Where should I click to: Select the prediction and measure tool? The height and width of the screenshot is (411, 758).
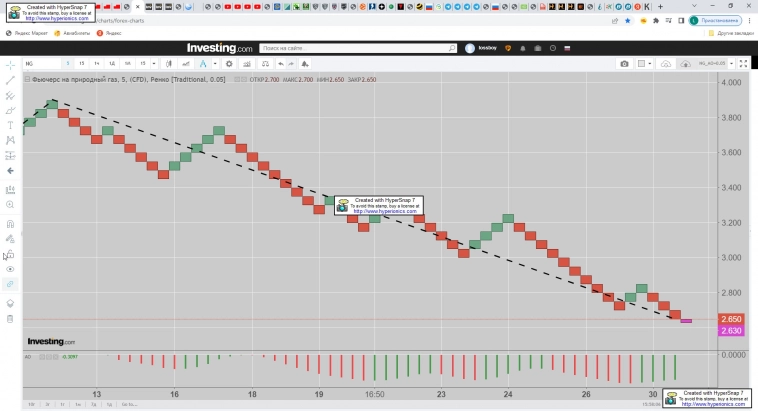pos(10,156)
